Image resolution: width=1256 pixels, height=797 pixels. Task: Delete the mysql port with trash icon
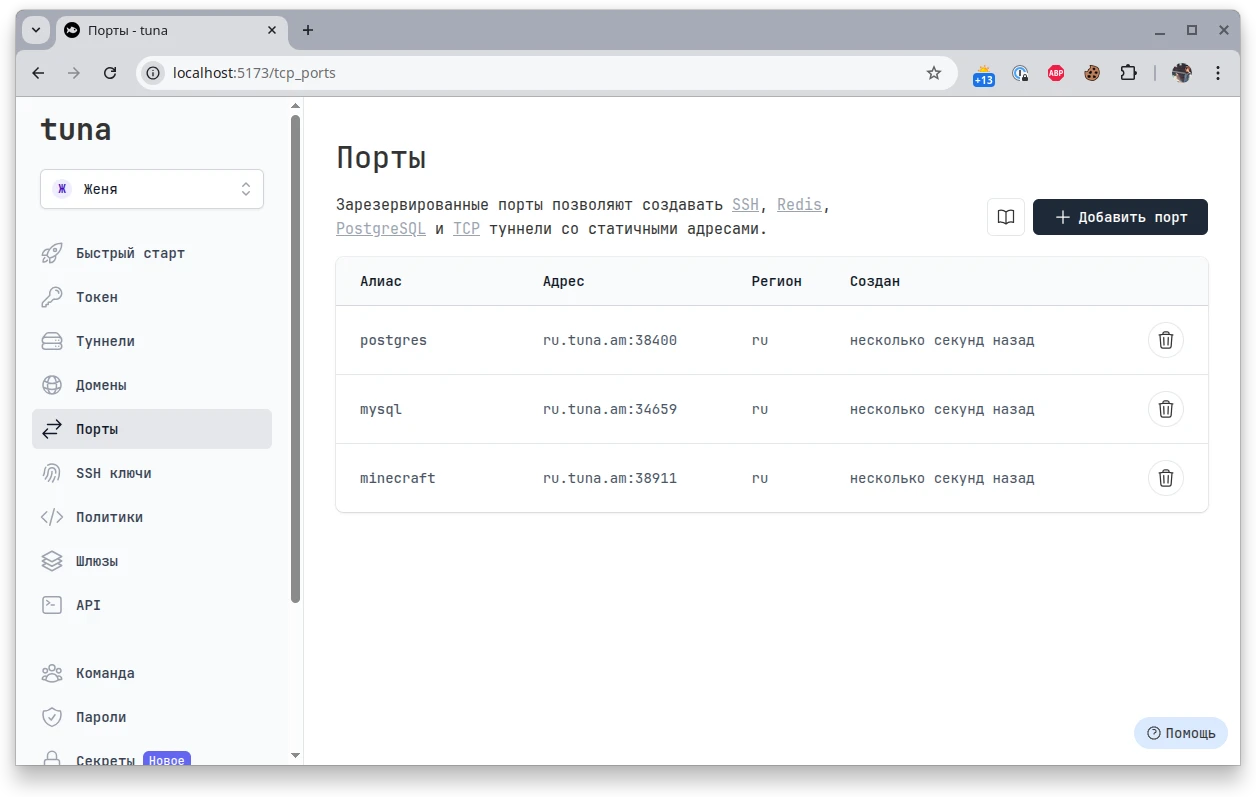click(x=1165, y=409)
